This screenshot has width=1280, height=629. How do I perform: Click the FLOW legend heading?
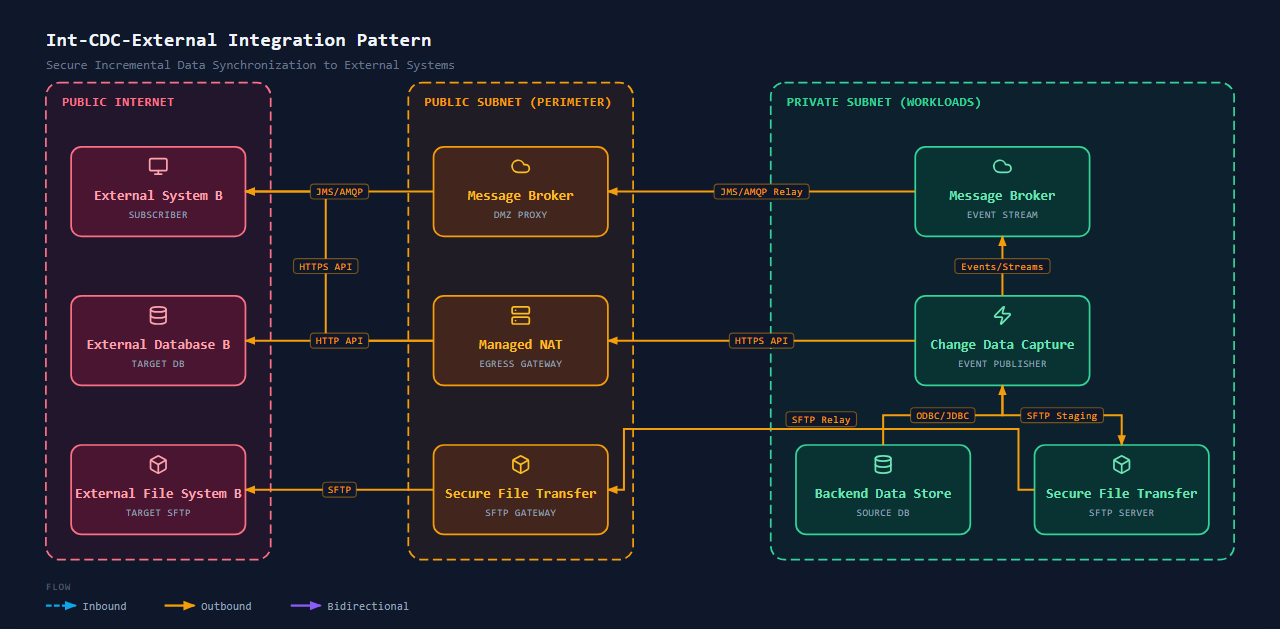point(58,587)
